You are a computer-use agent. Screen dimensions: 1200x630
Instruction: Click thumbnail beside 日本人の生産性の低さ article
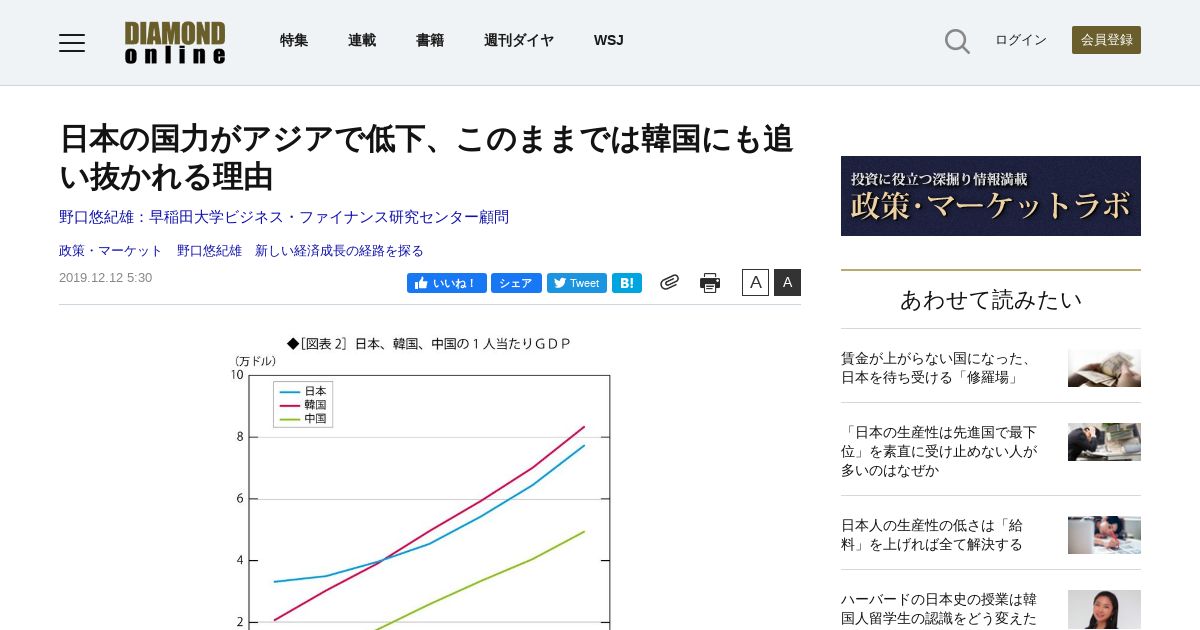pos(1104,535)
